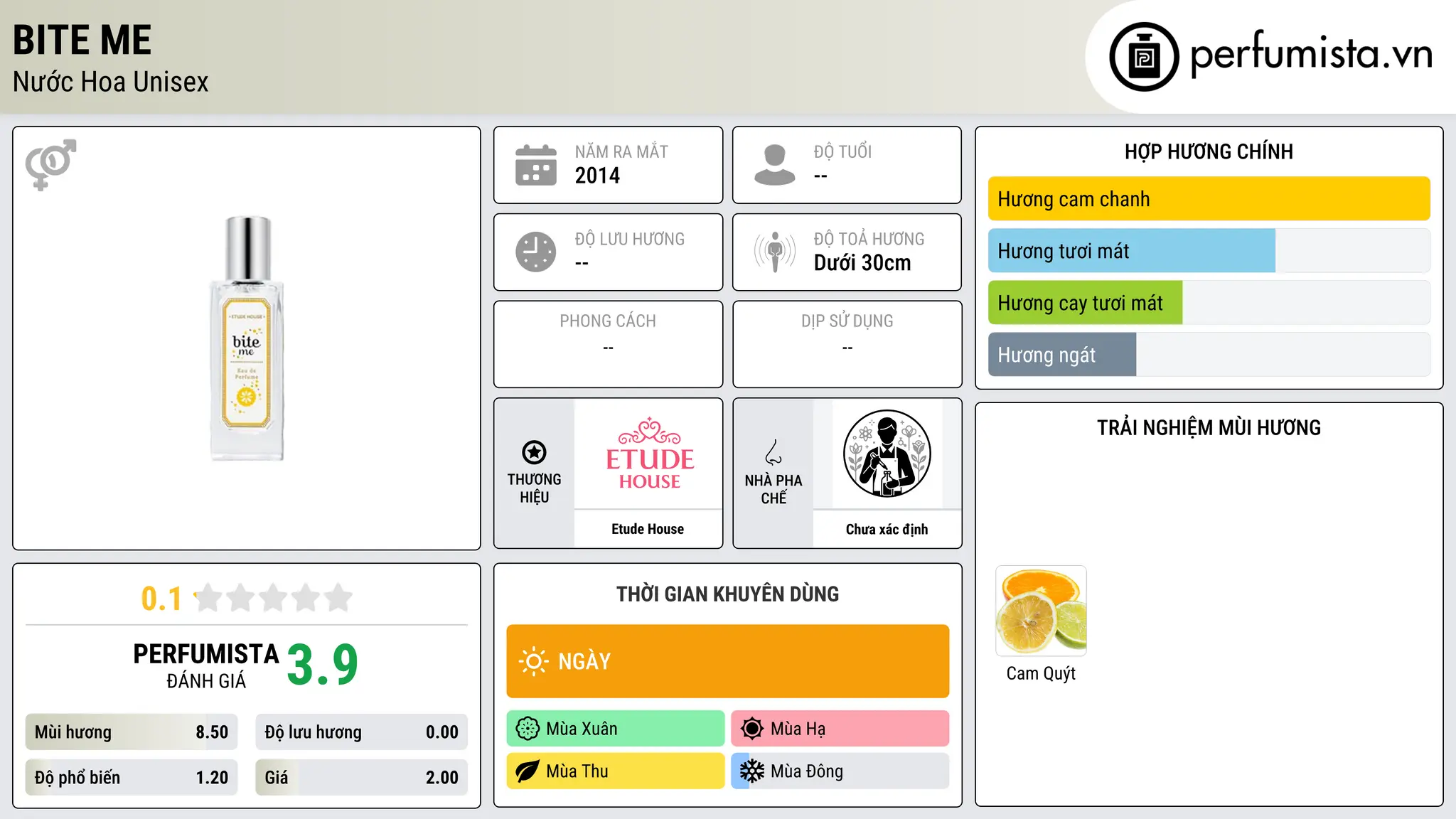Screen dimensions: 1456x819
Task: Click the Độ lưu hương 0.00 score row
Action: (361, 732)
